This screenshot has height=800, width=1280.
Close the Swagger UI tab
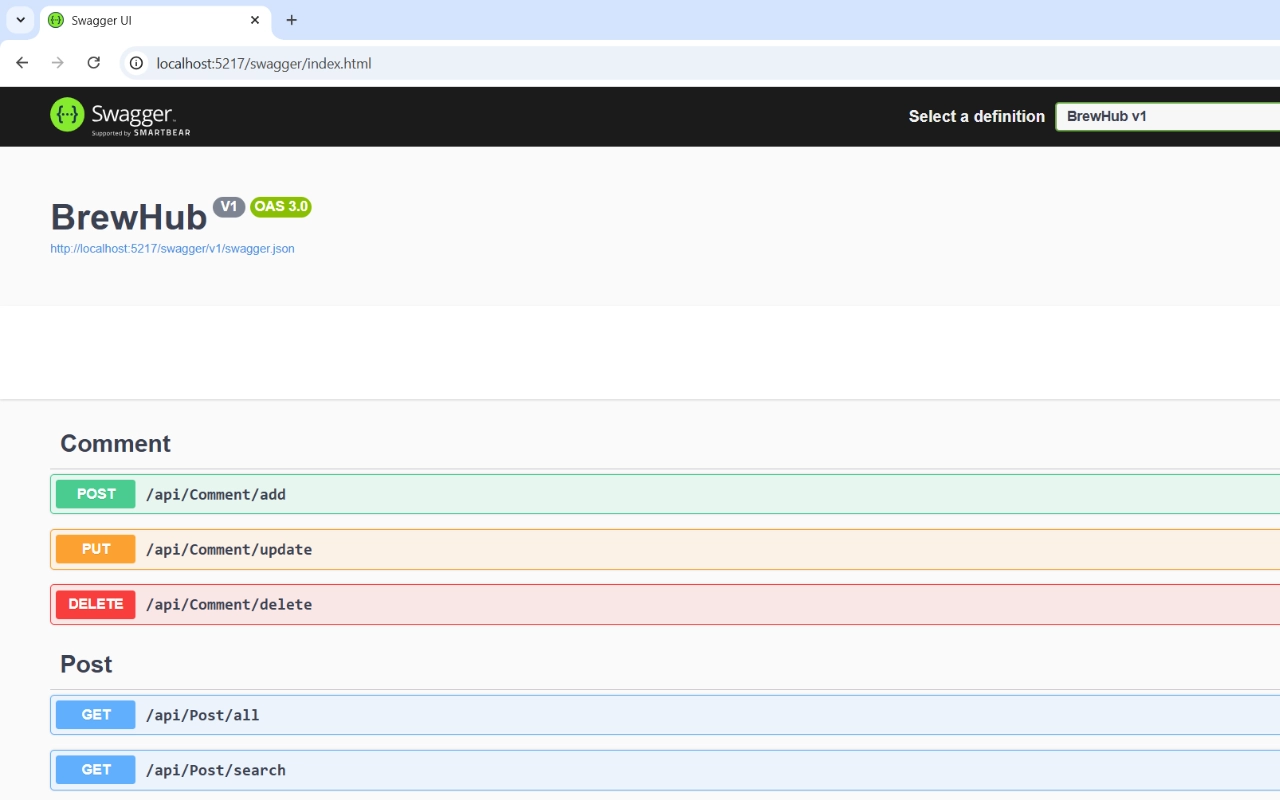[255, 20]
